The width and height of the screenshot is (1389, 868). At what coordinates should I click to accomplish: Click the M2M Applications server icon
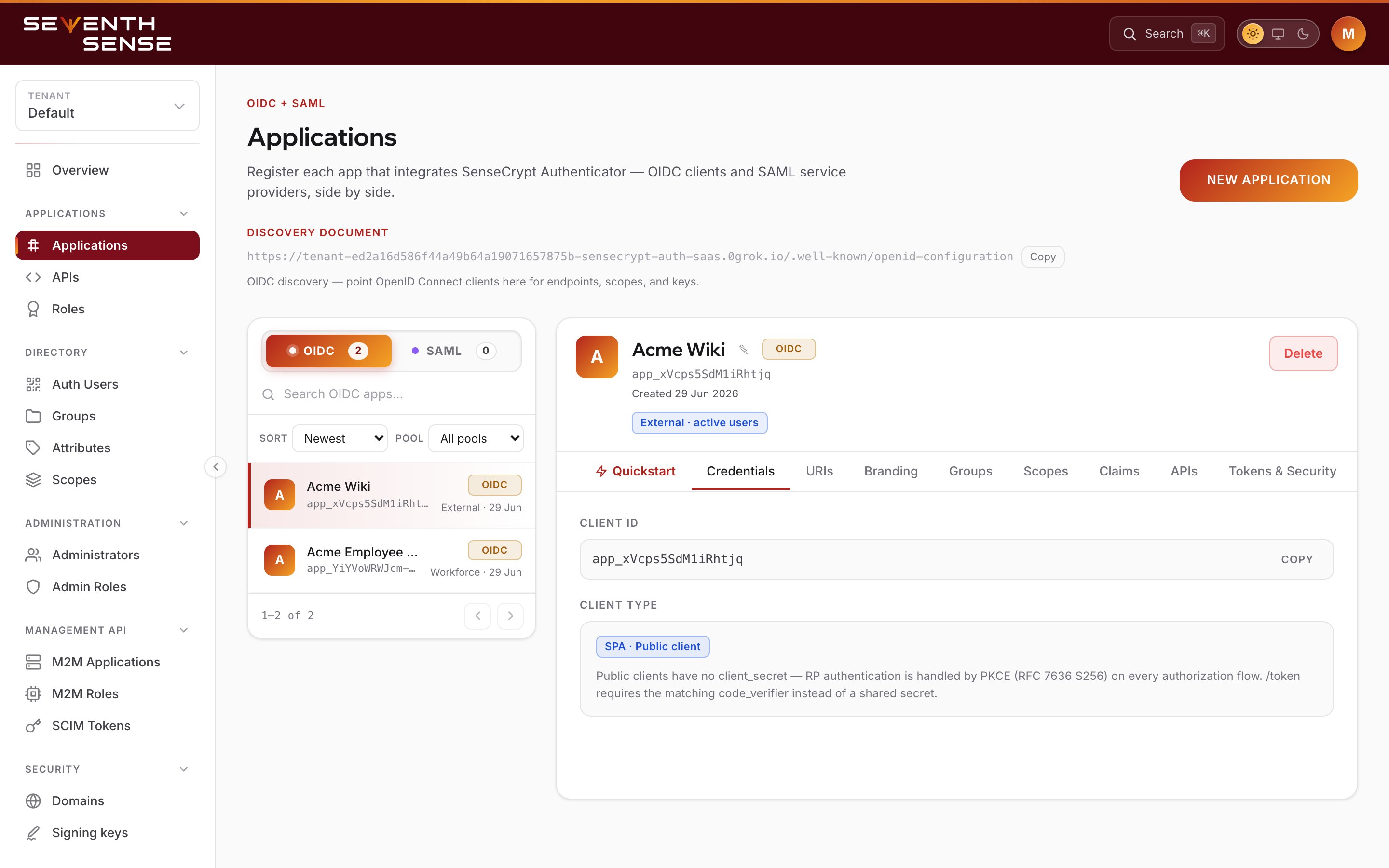pyautogui.click(x=33, y=662)
